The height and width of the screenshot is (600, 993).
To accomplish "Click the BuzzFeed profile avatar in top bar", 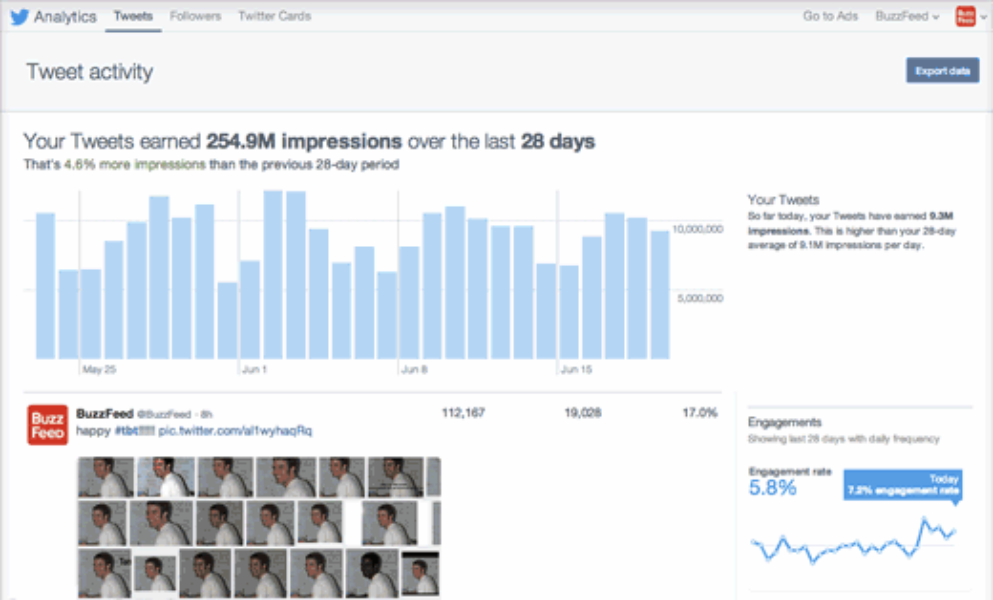I will (965, 16).
